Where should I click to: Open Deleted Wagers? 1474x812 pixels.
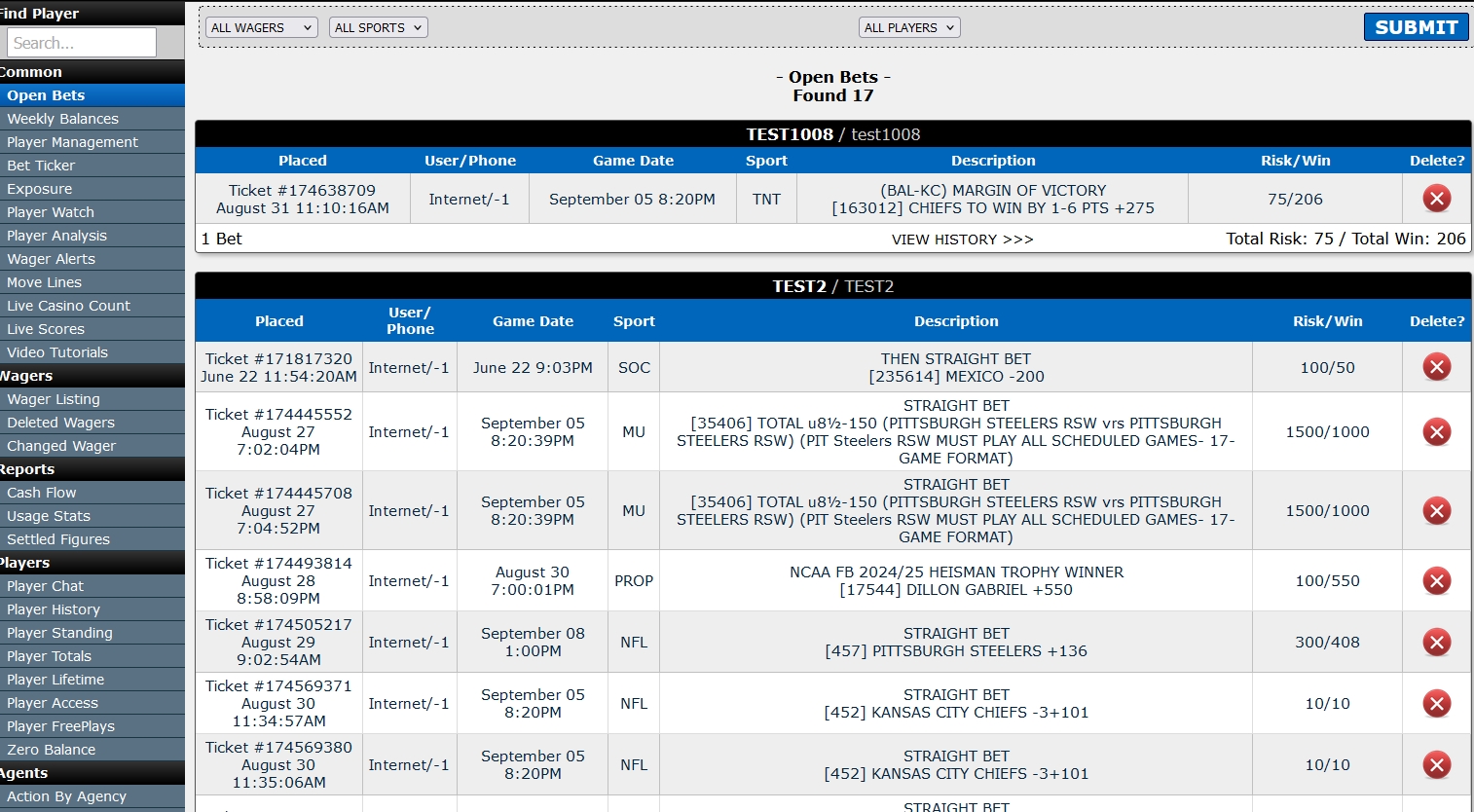[92, 423]
